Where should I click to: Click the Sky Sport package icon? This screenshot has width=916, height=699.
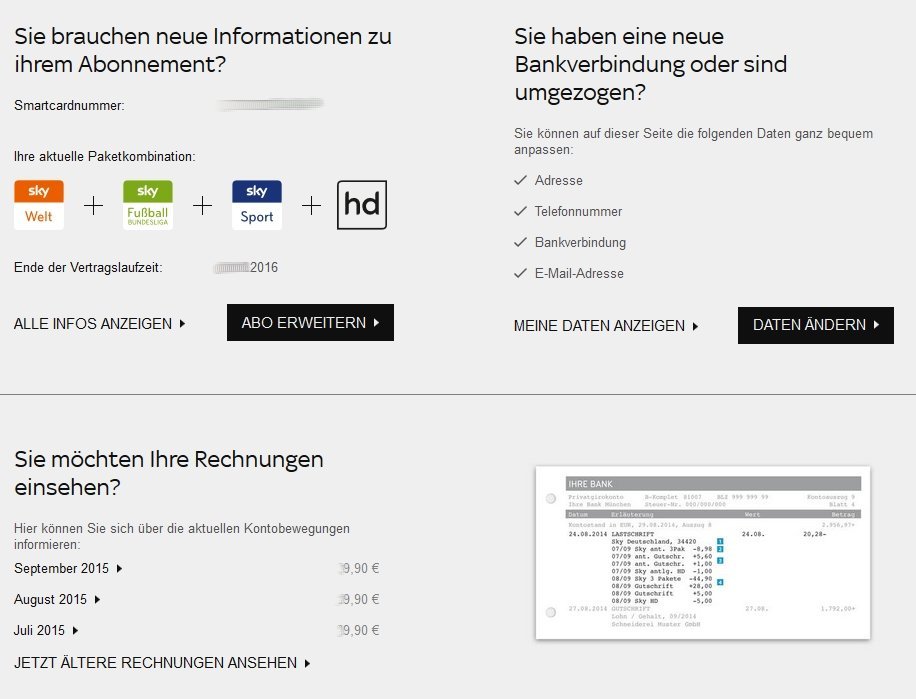click(257, 205)
